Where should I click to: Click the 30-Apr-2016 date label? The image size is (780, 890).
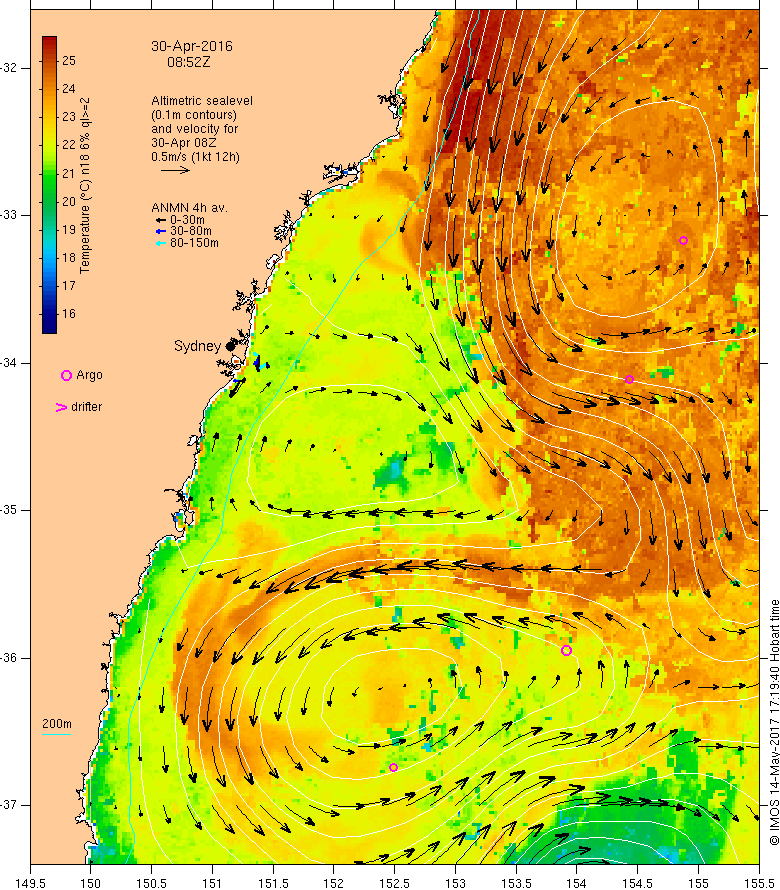coord(191,46)
